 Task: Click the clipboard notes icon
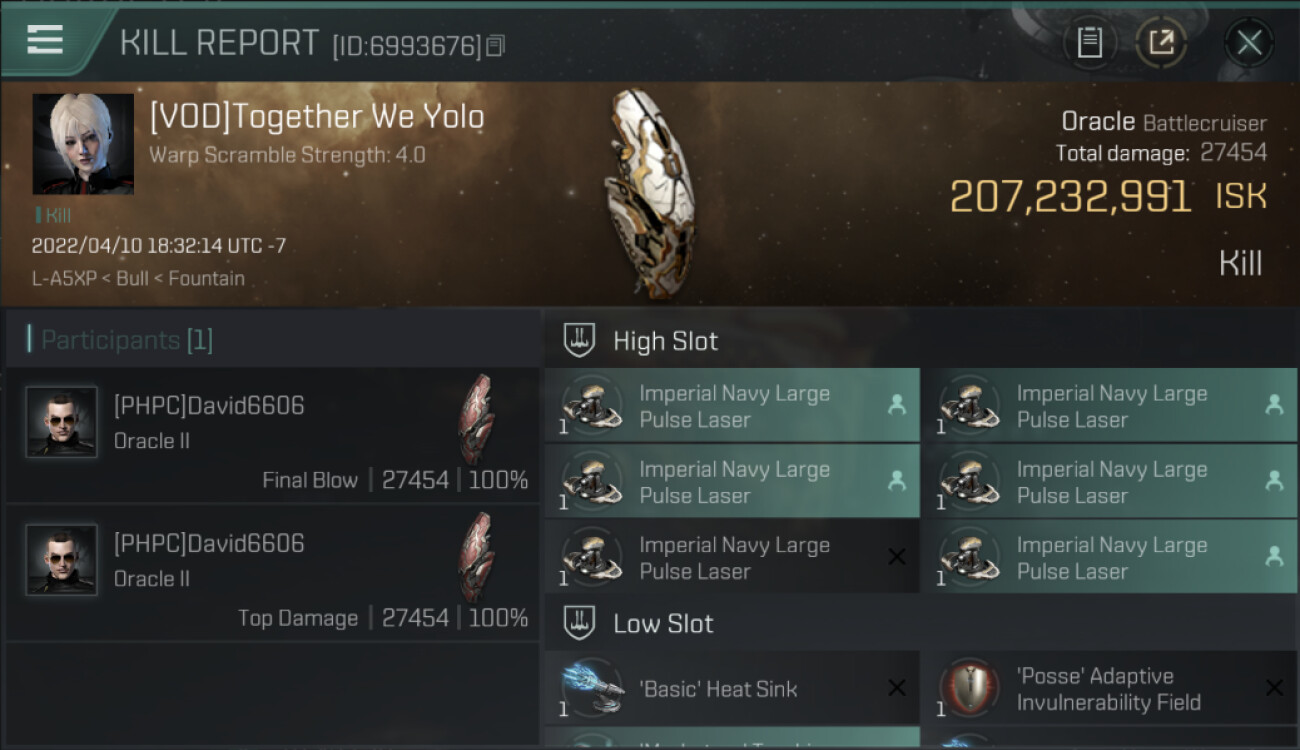(x=1089, y=43)
